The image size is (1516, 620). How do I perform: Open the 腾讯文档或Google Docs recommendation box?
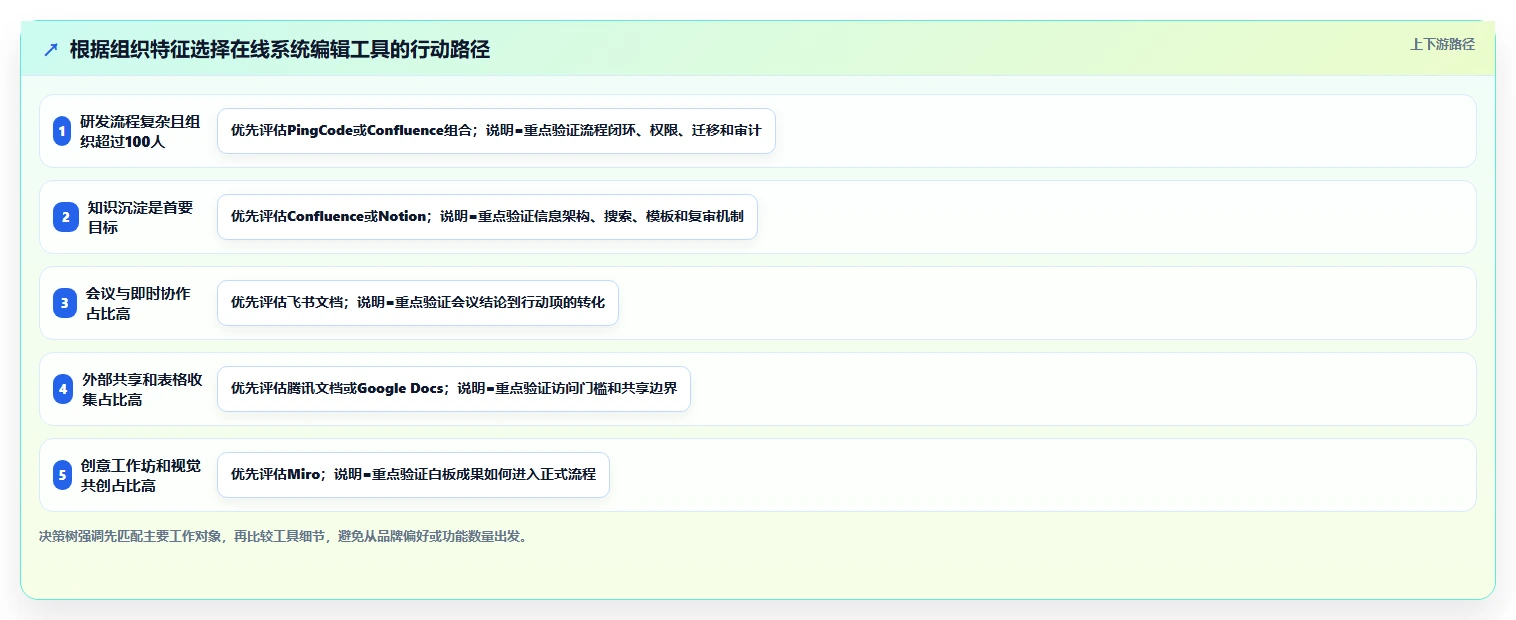click(x=454, y=389)
